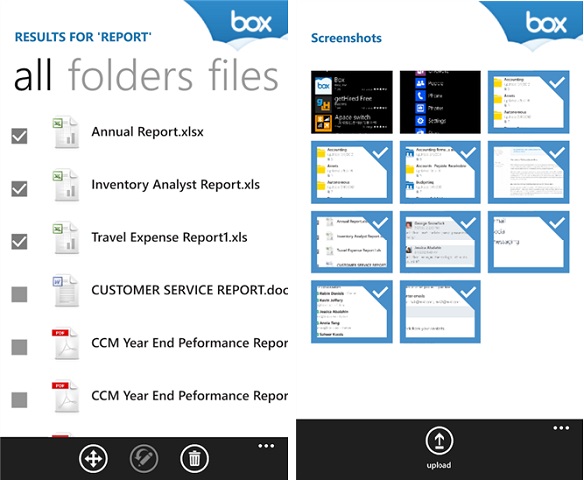Image resolution: width=584 pixels, height=480 pixels.
Task: Tap the upload label text
Action: point(439,465)
